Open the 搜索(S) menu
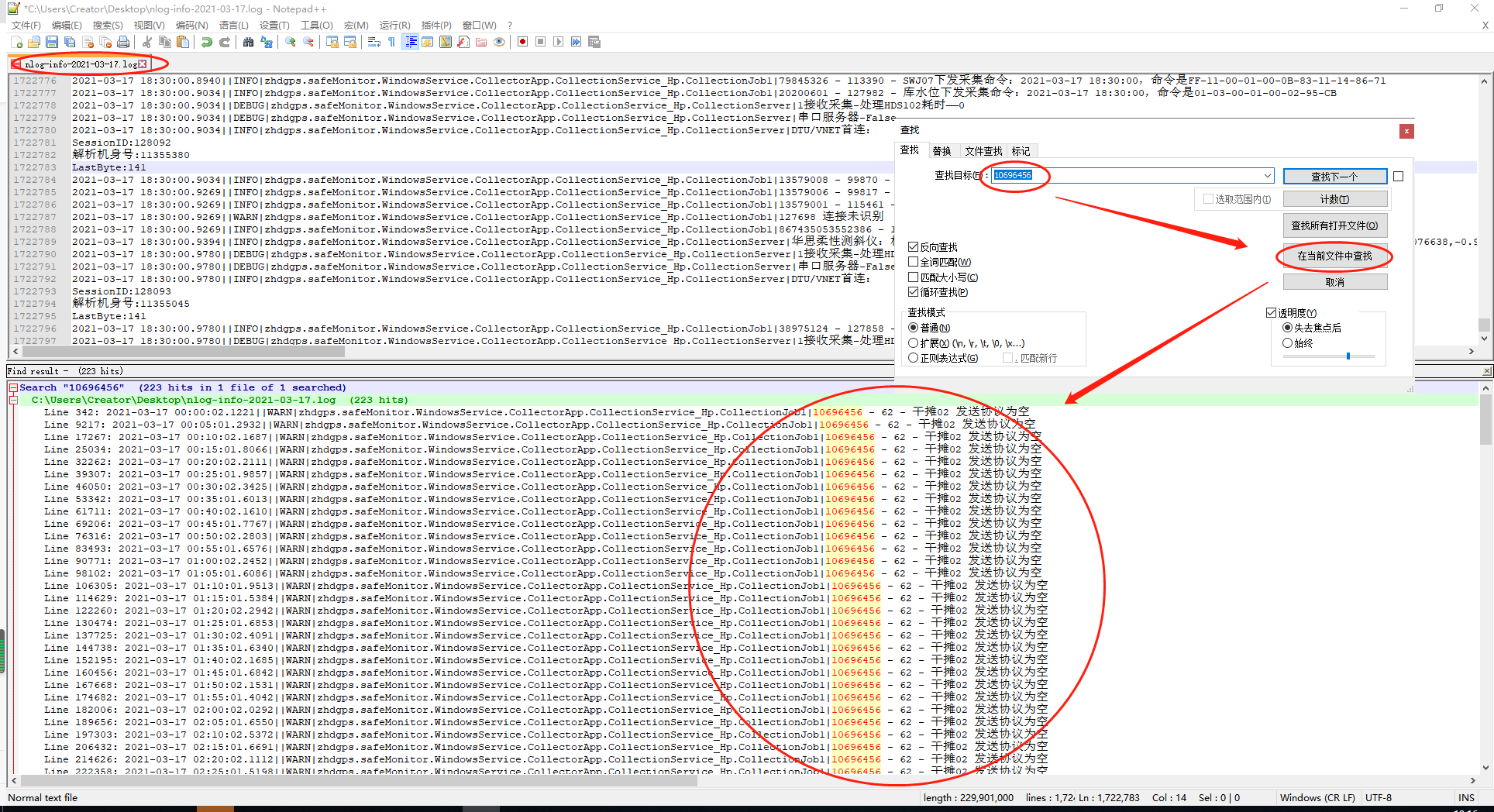The image size is (1494, 812). coord(108,26)
